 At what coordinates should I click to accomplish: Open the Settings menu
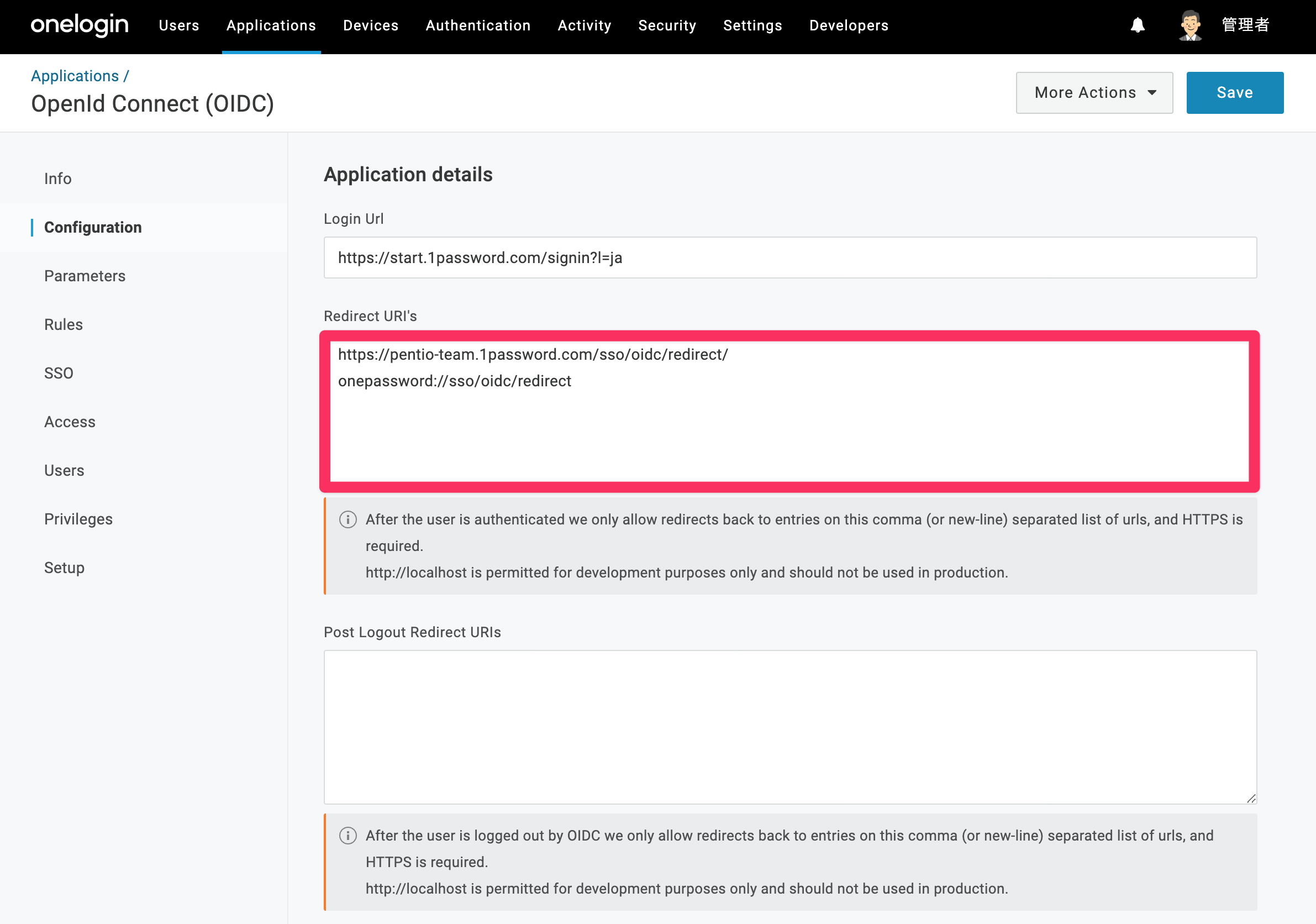click(752, 25)
